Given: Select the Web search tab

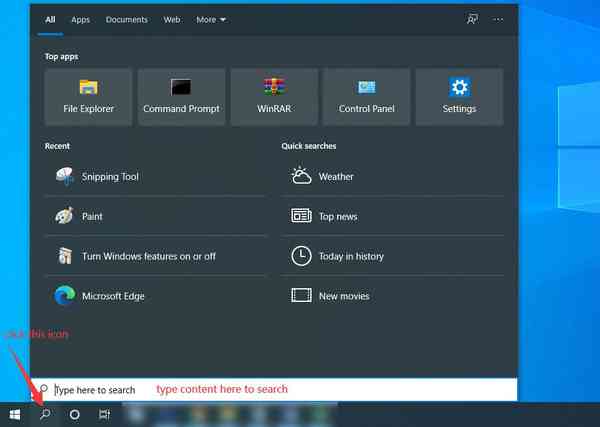Looking at the screenshot, I should click(x=172, y=19).
